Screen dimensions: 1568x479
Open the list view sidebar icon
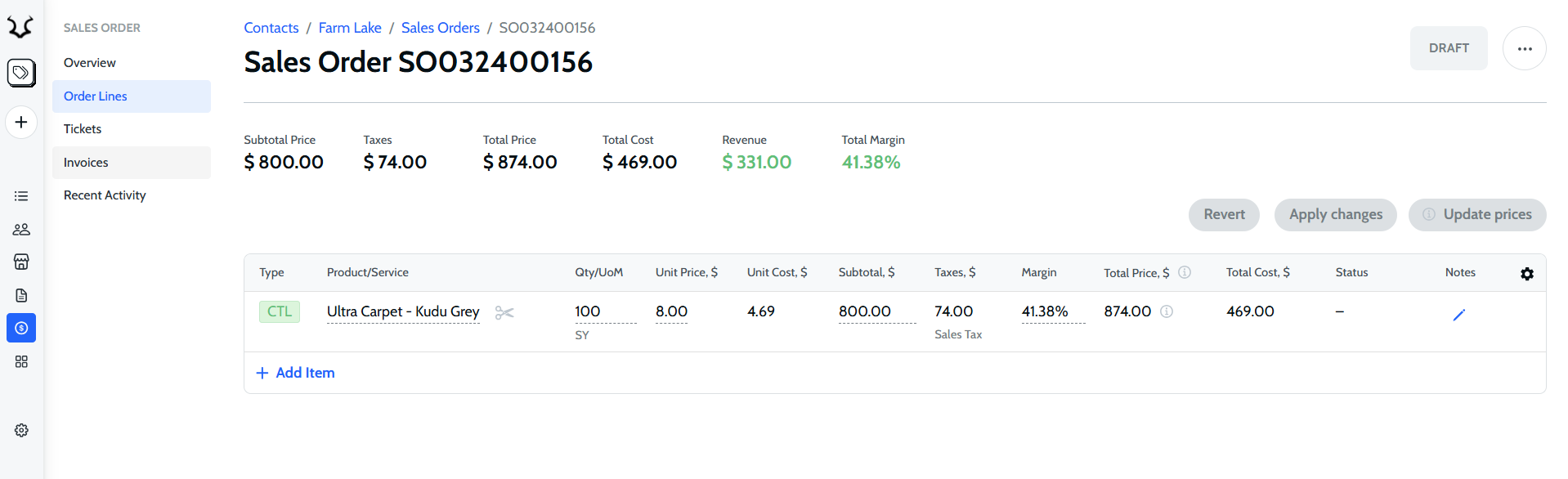point(21,196)
